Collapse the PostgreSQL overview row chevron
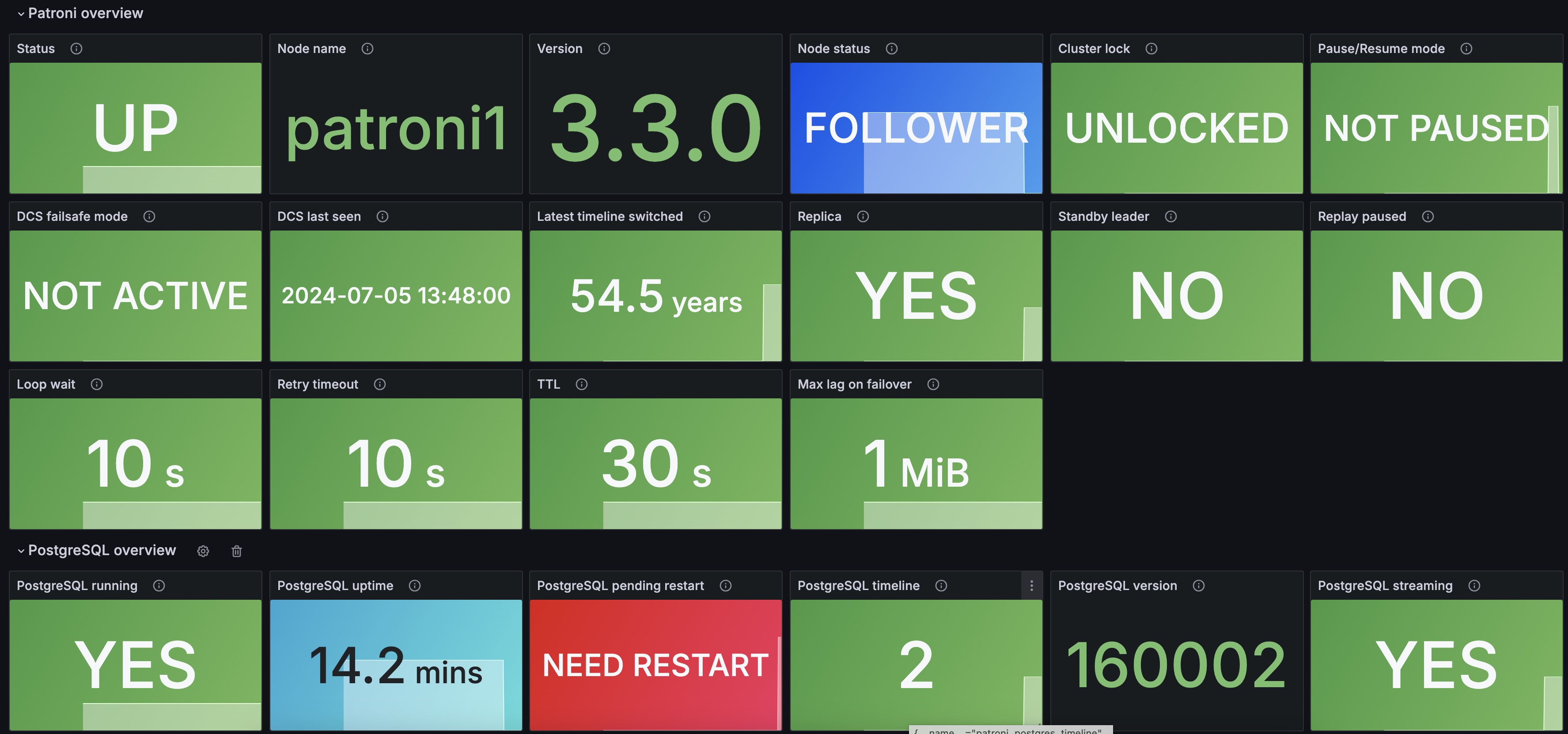The height and width of the screenshot is (734, 1568). (21, 551)
